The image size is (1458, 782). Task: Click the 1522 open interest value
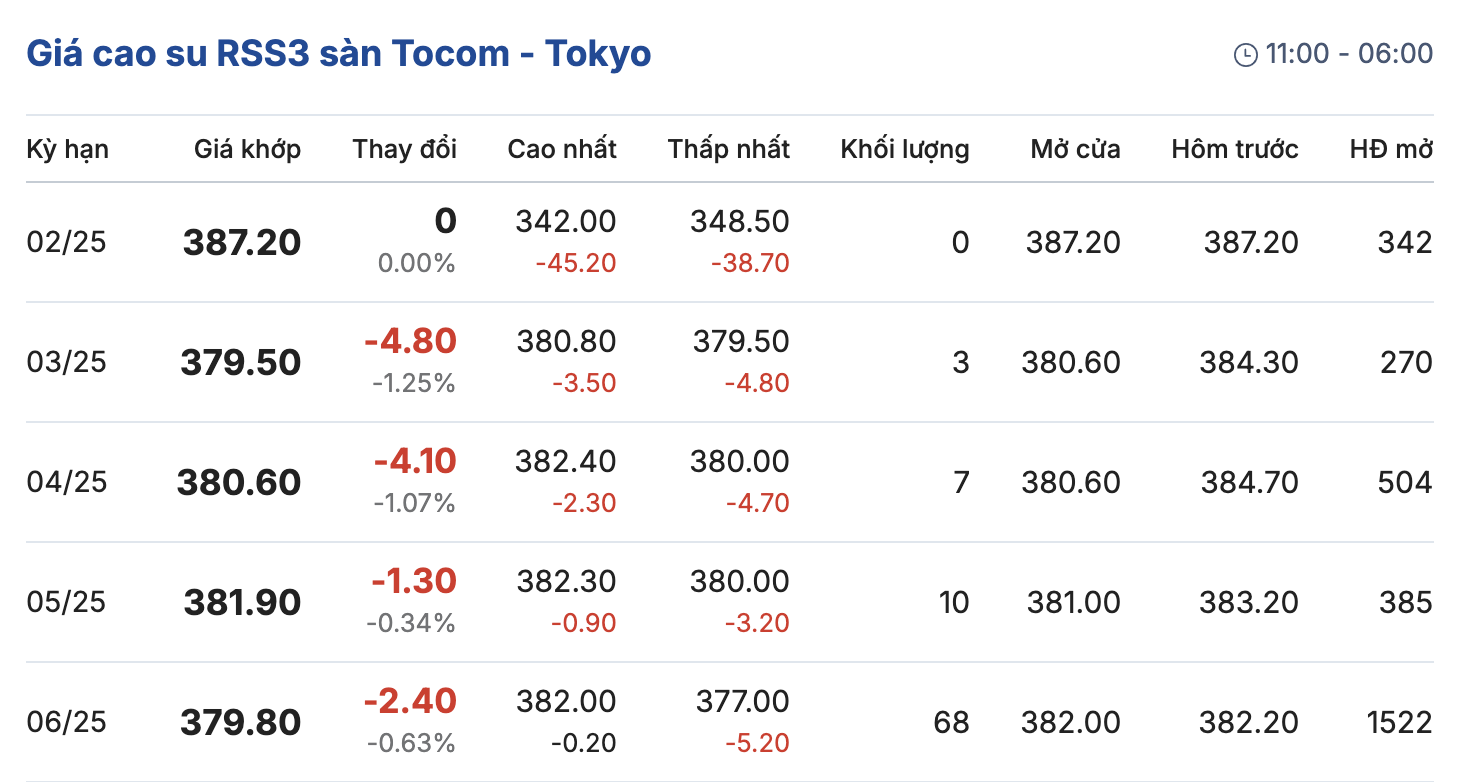1398,722
